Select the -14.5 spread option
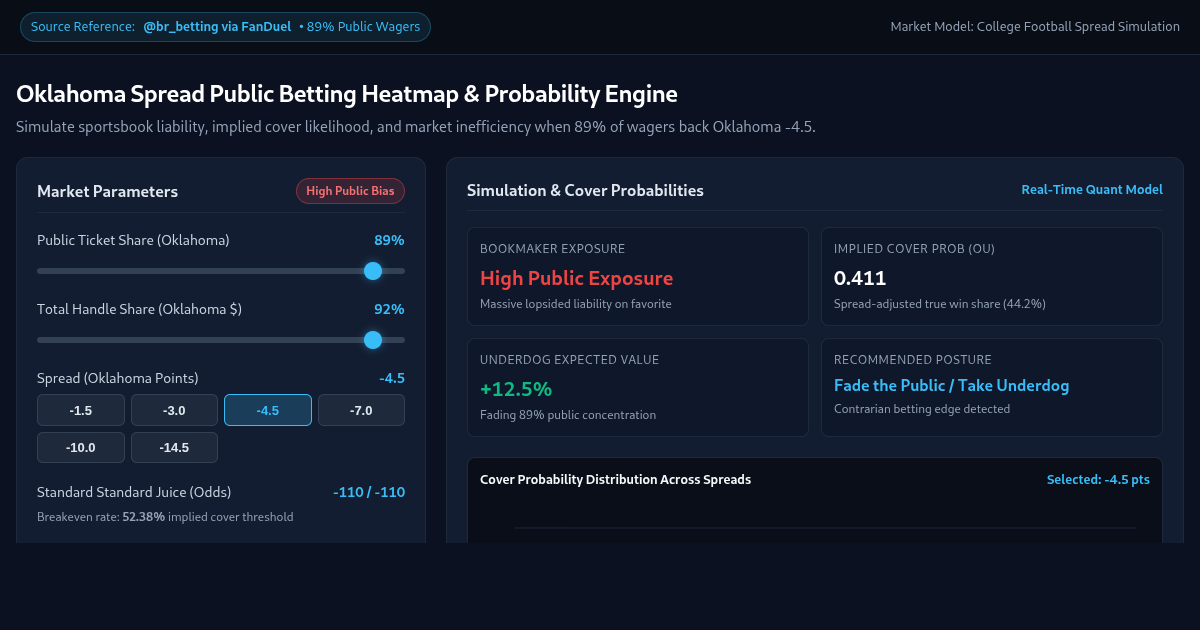Screen dimensions: 1200x630 click(x=174, y=447)
